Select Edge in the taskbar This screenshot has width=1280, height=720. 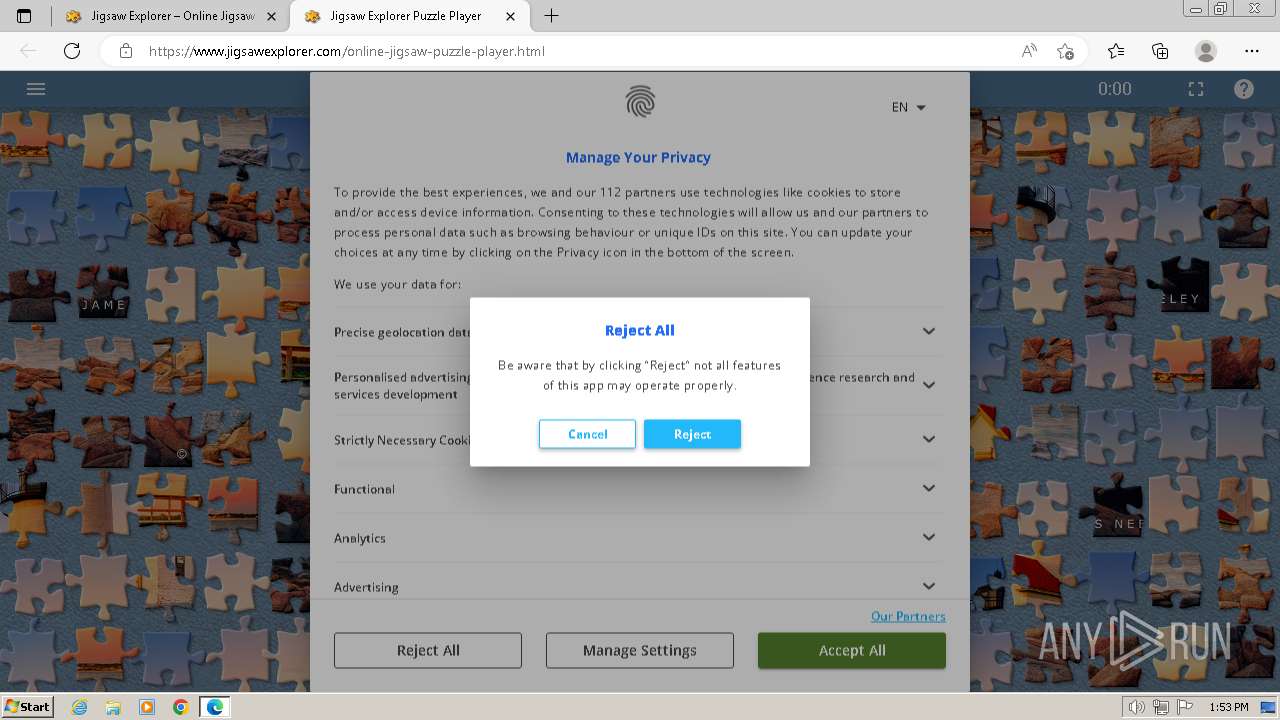click(x=215, y=707)
